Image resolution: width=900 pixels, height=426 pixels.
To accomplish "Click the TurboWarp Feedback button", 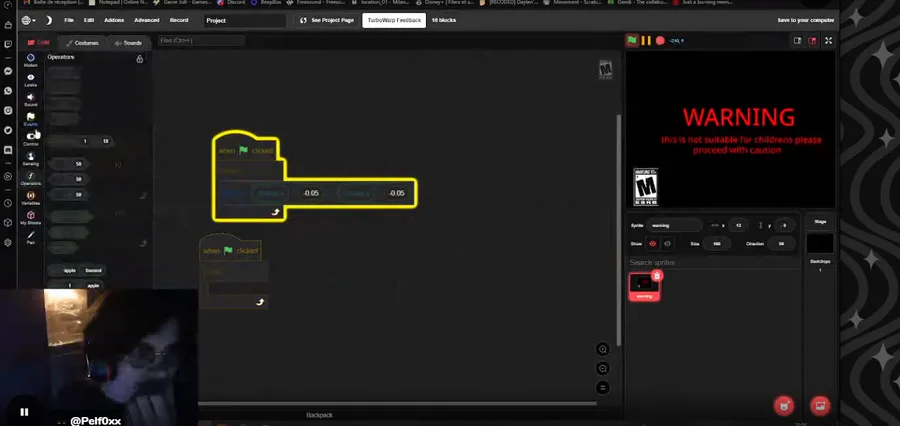I will (x=394, y=20).
